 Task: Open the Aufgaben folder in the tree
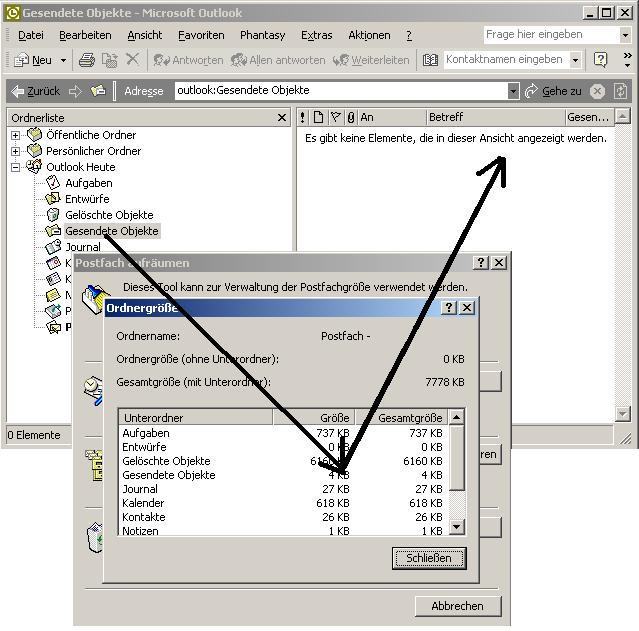pos(88,183)
